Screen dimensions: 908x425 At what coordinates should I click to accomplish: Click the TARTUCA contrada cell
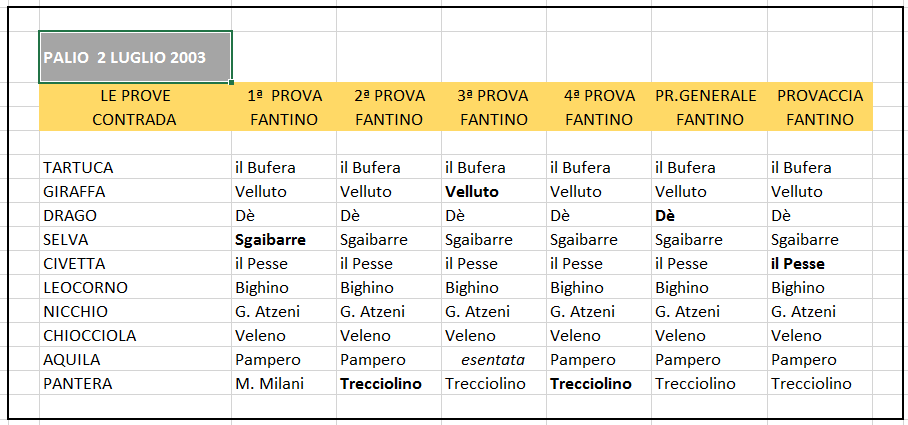pos(136,168)
